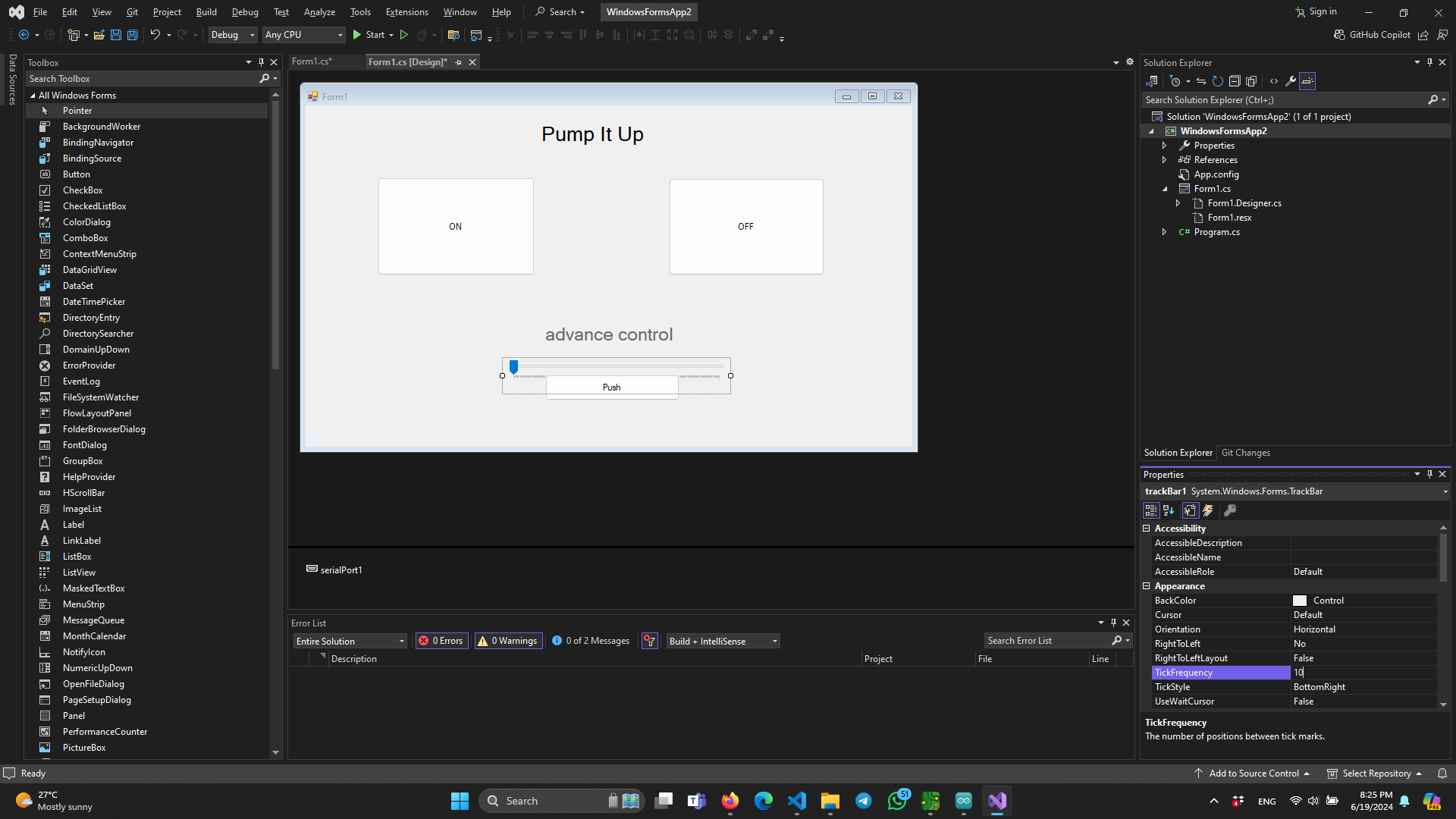Start without debugging using outlined play icon
1456x819 pixels.
404,35
